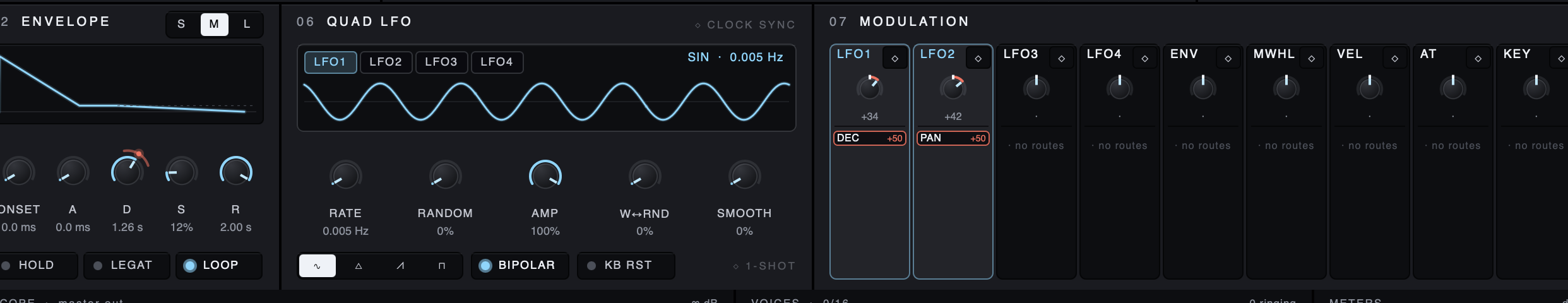This screenshot has height=303, width=1568.
Task: Select the triangle waveform shape icon
Action: pos(359,266)
